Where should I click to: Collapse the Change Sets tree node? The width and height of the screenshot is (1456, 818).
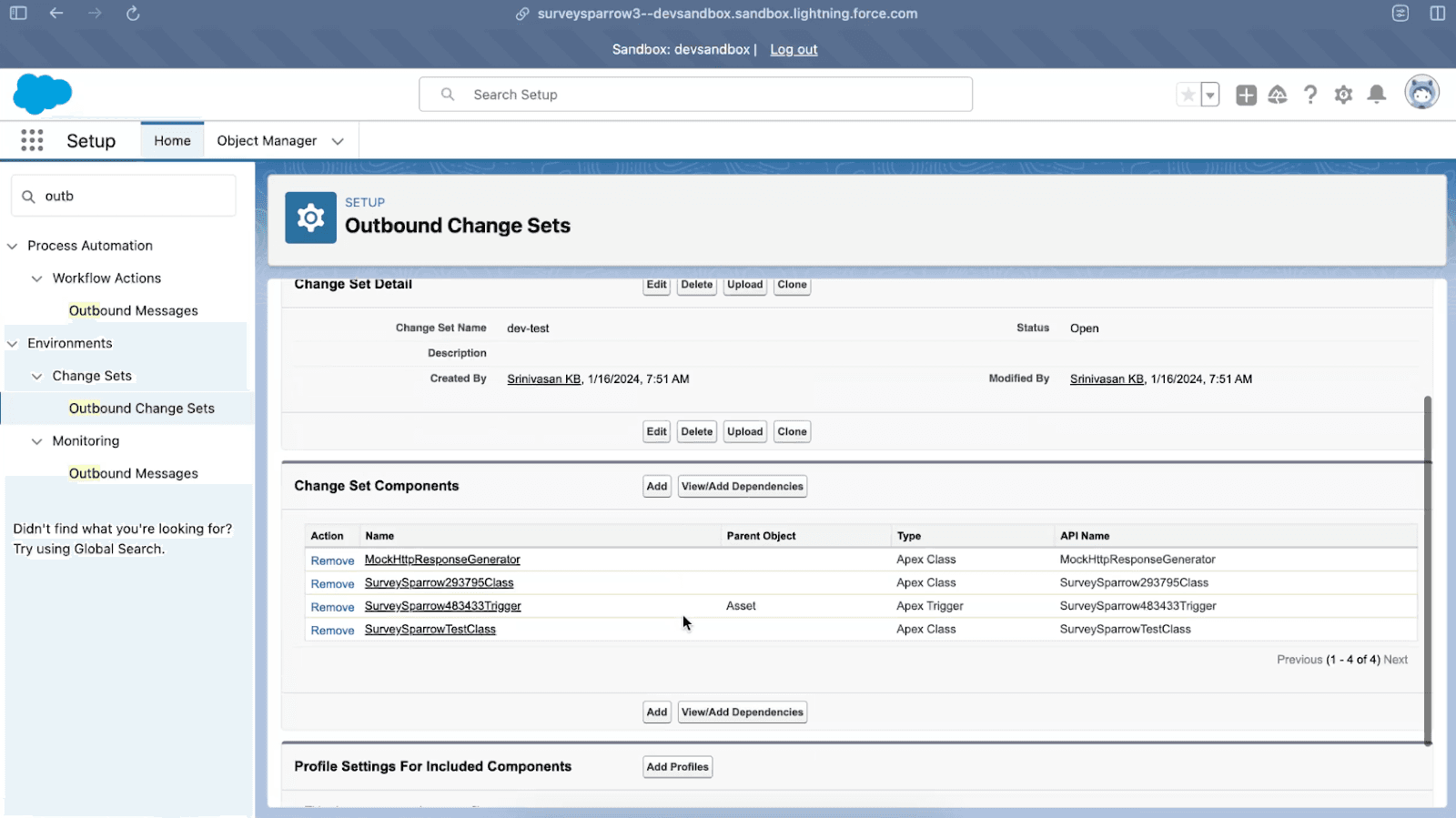(37, 376)
